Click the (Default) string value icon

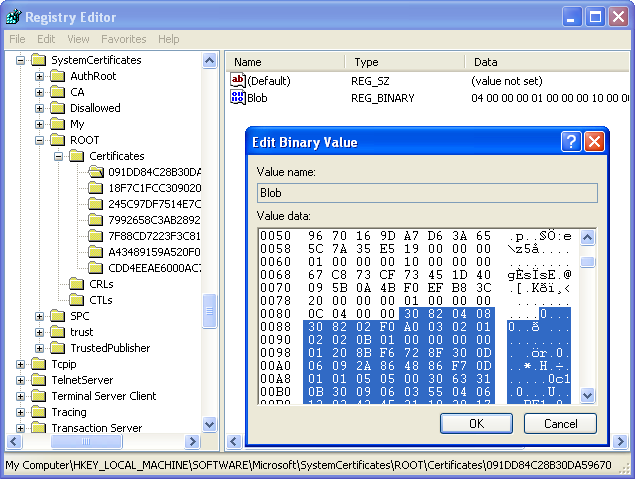(x=238, y=80)
